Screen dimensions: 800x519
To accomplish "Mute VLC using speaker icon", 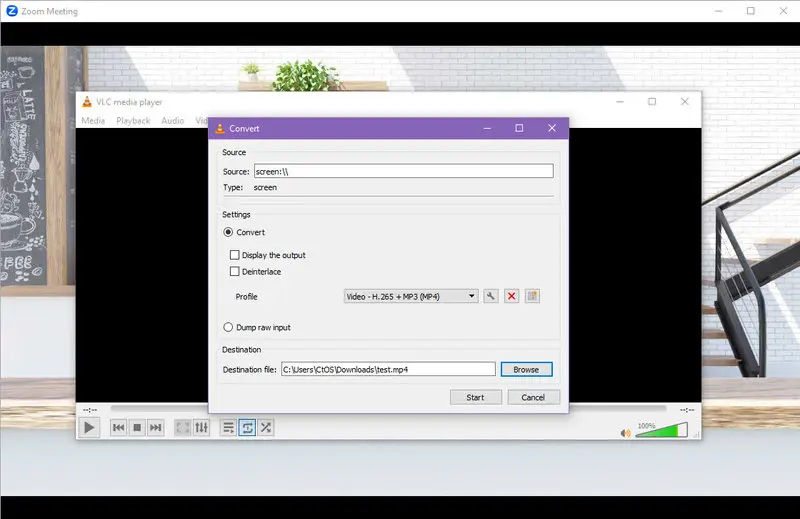I will point(625,433).
